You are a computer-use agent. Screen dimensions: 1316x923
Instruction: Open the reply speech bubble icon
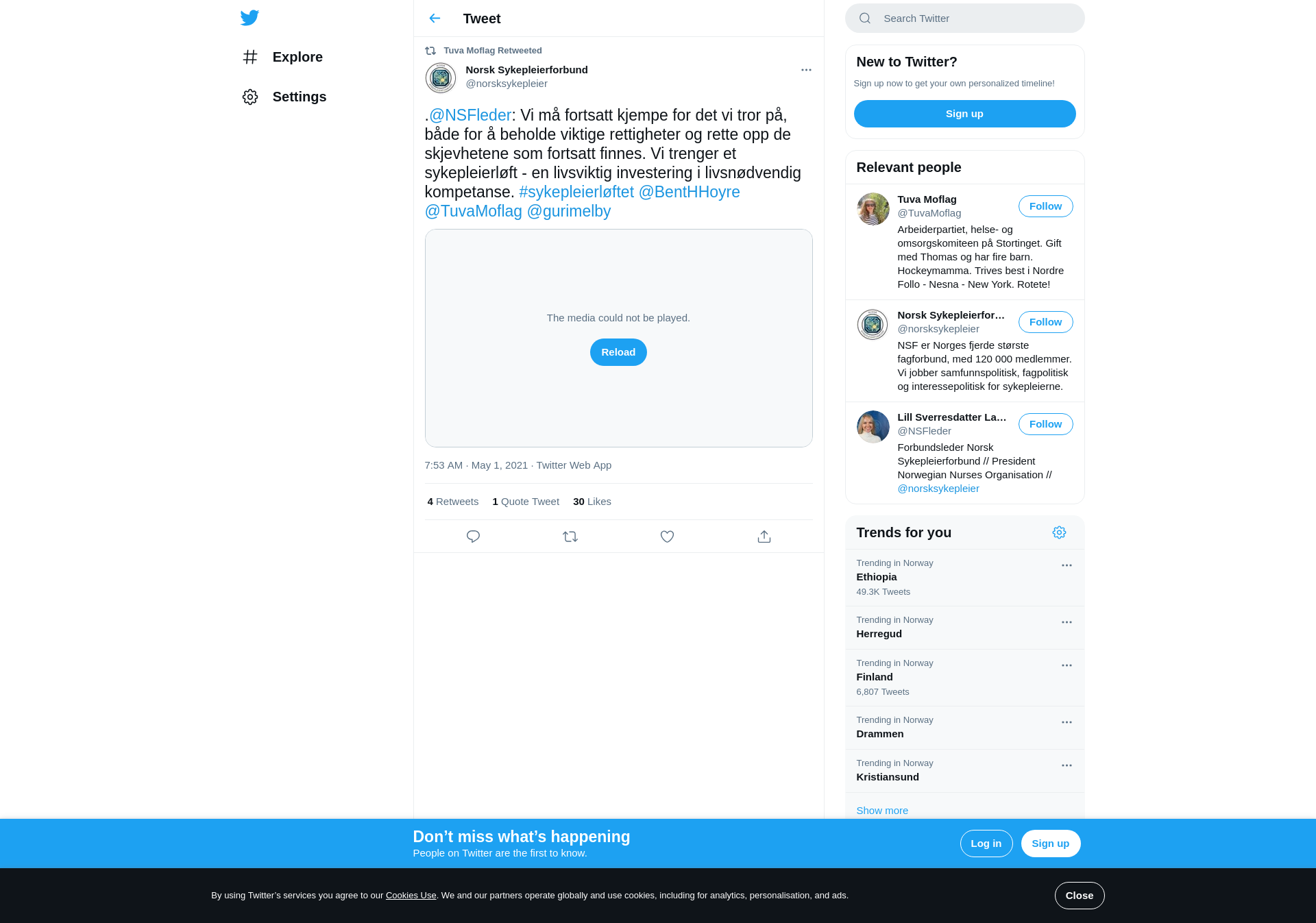click(x=473, y=537)
